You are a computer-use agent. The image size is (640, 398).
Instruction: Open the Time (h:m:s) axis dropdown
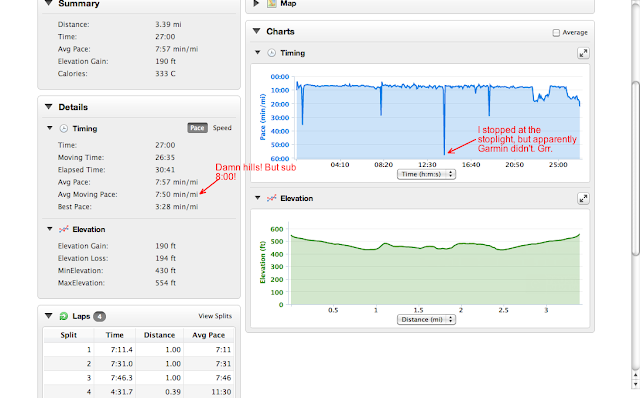427,174
